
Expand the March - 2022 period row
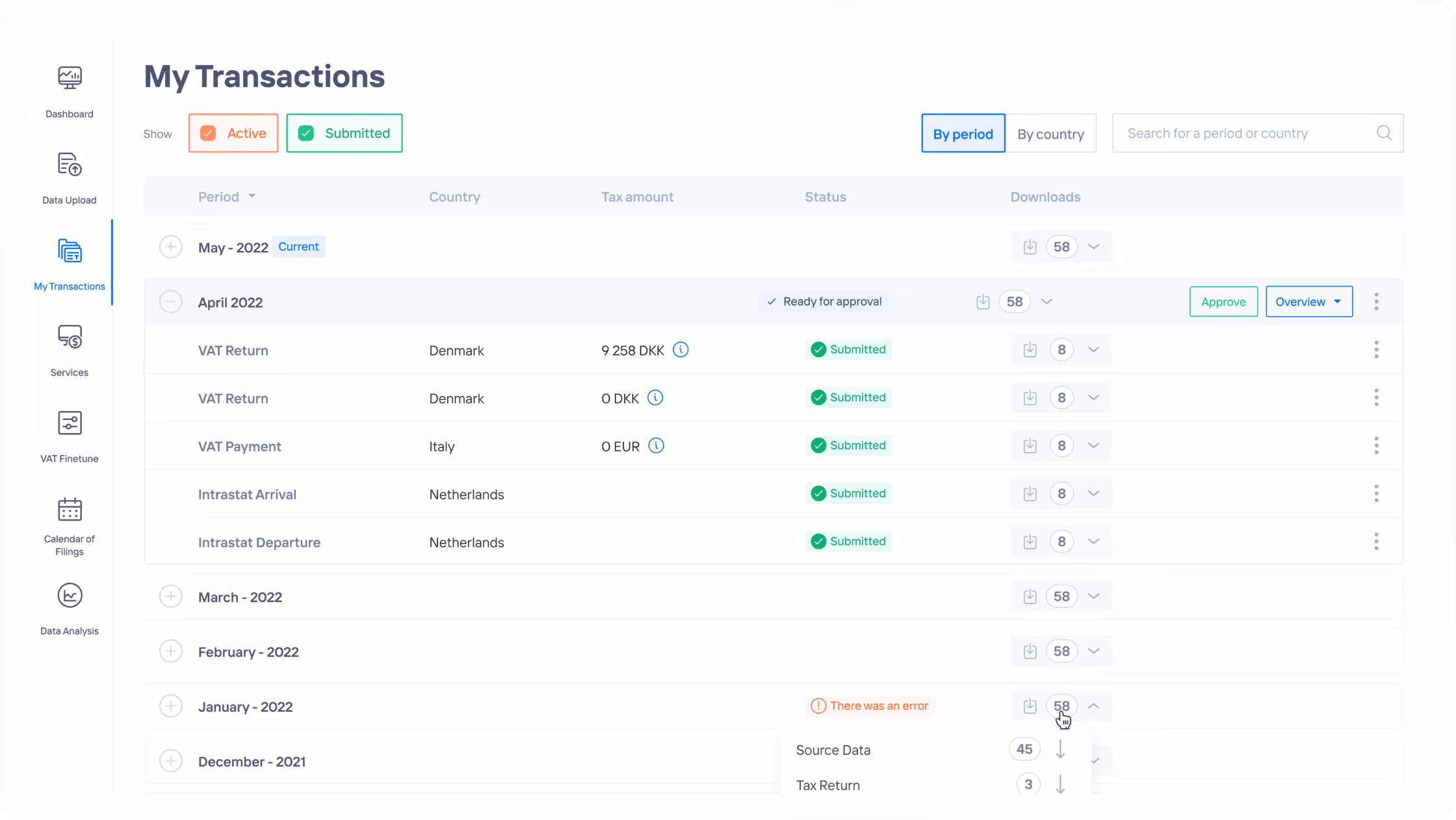(x=171, y=597)
